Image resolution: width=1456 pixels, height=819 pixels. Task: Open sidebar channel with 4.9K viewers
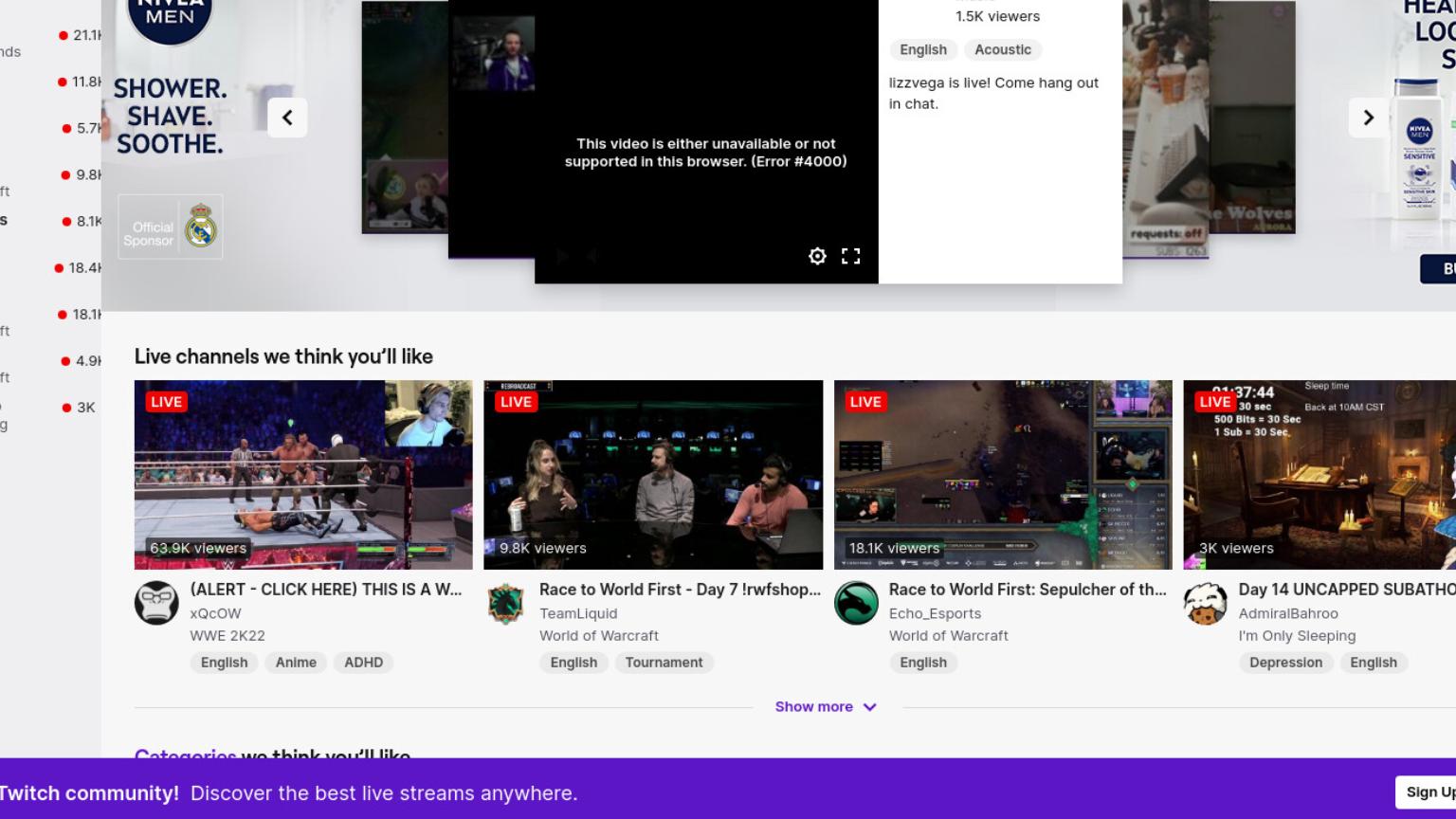tap(82, 361)
